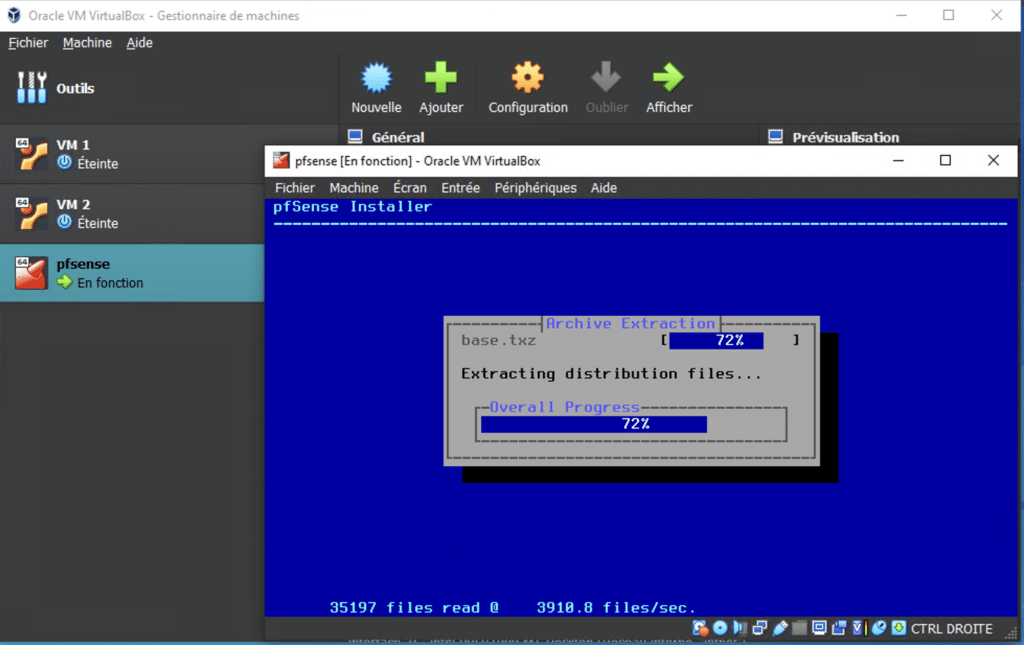Click the Nouvelle toolbar button
Screen dimensions: 1024x645
376,87
